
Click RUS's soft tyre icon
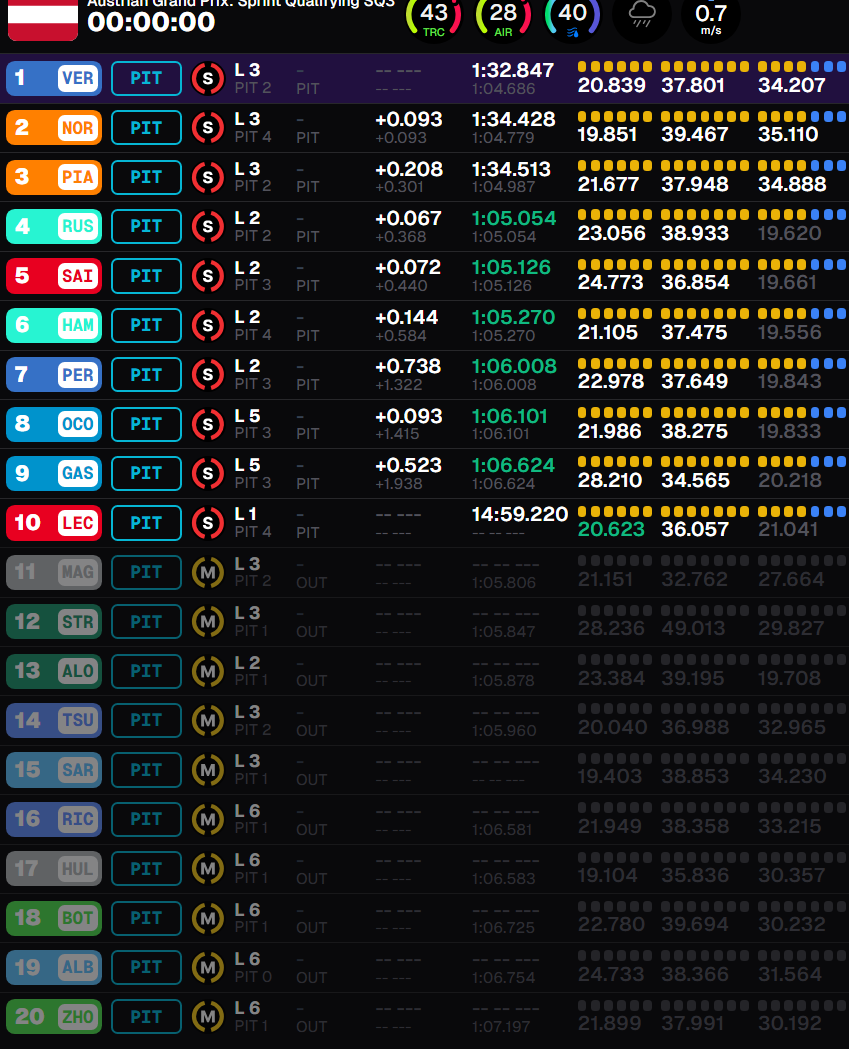[x=207, y=227]
